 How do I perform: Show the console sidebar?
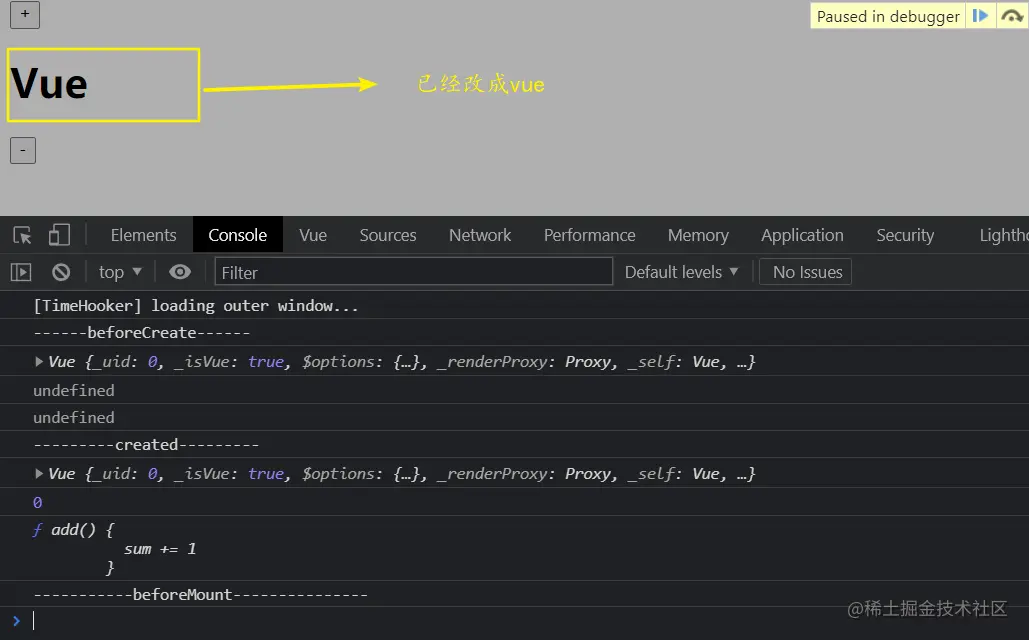click(x=21, y=272)
